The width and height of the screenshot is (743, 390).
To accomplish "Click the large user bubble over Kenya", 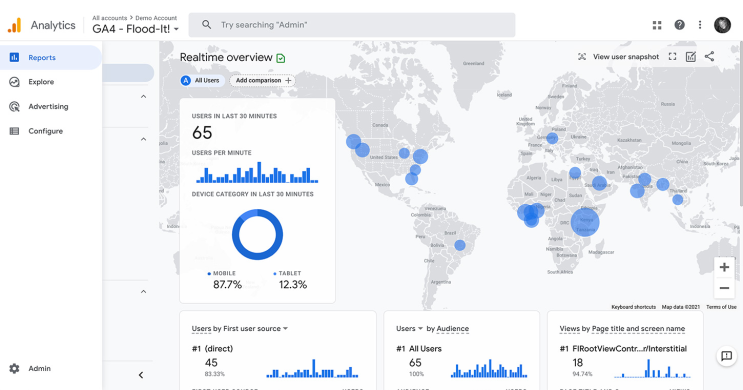I will pos(585,222).
